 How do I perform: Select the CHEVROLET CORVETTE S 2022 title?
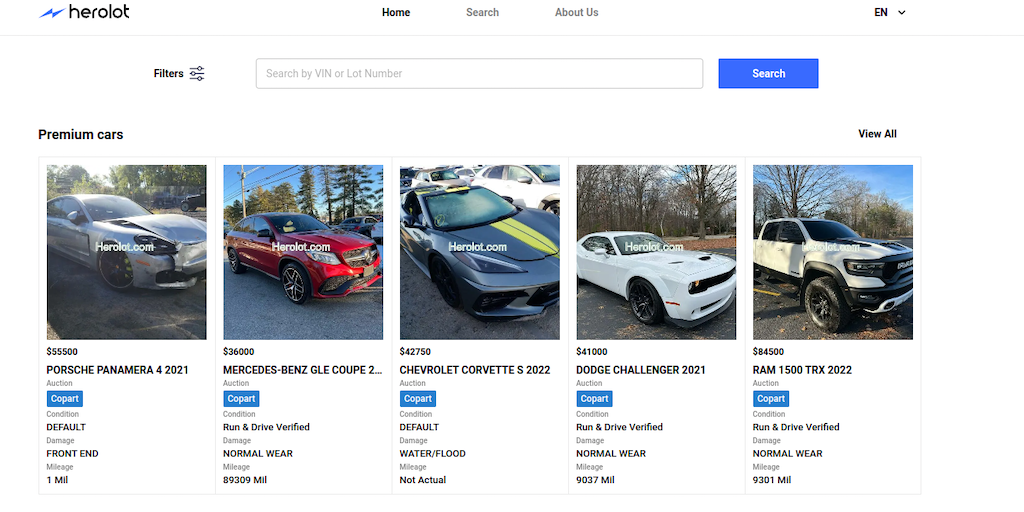(475, 370)
